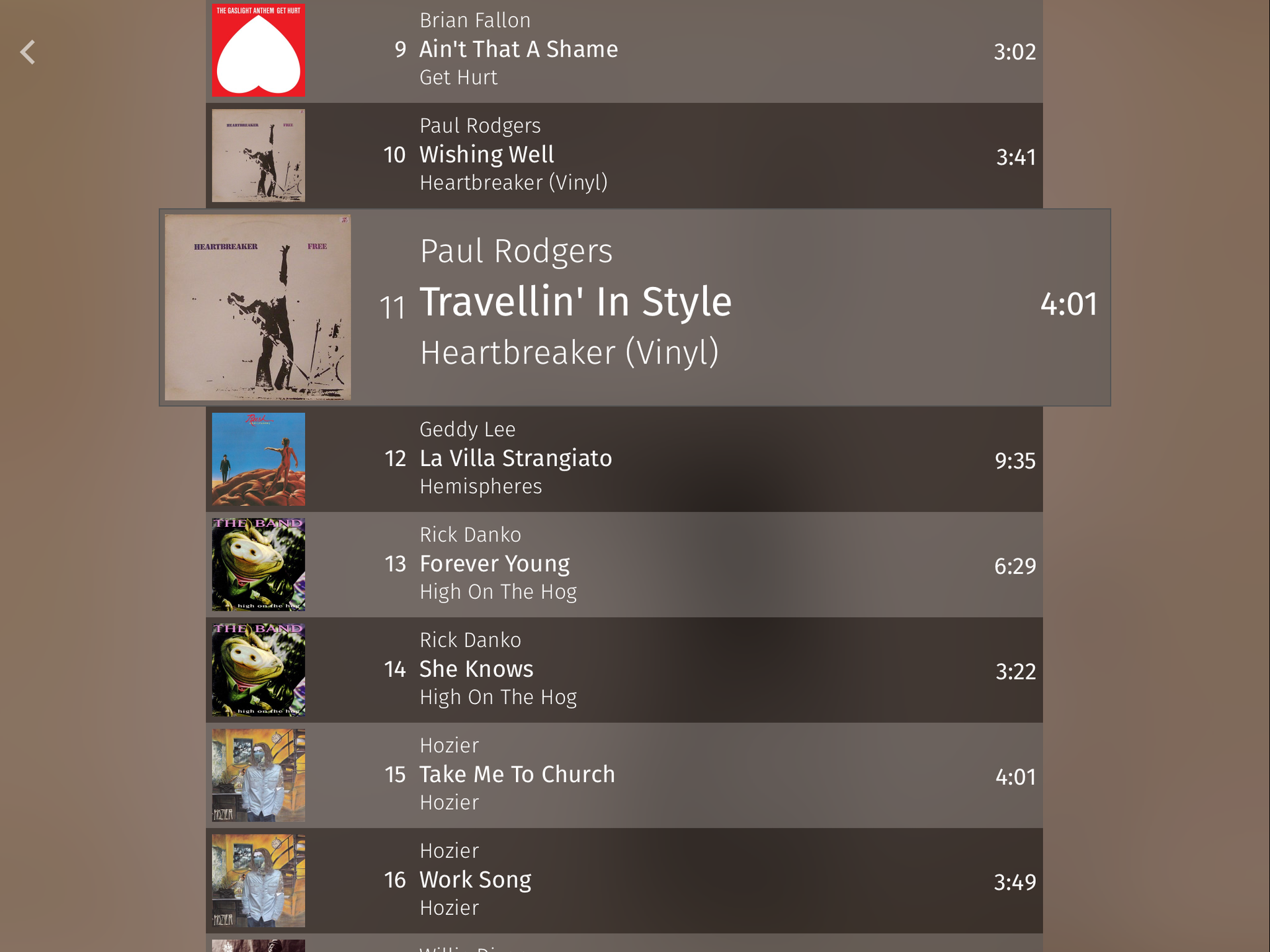Tap the large Heartbreaker album cover
1270x952 pixels.
coord(257,307)
